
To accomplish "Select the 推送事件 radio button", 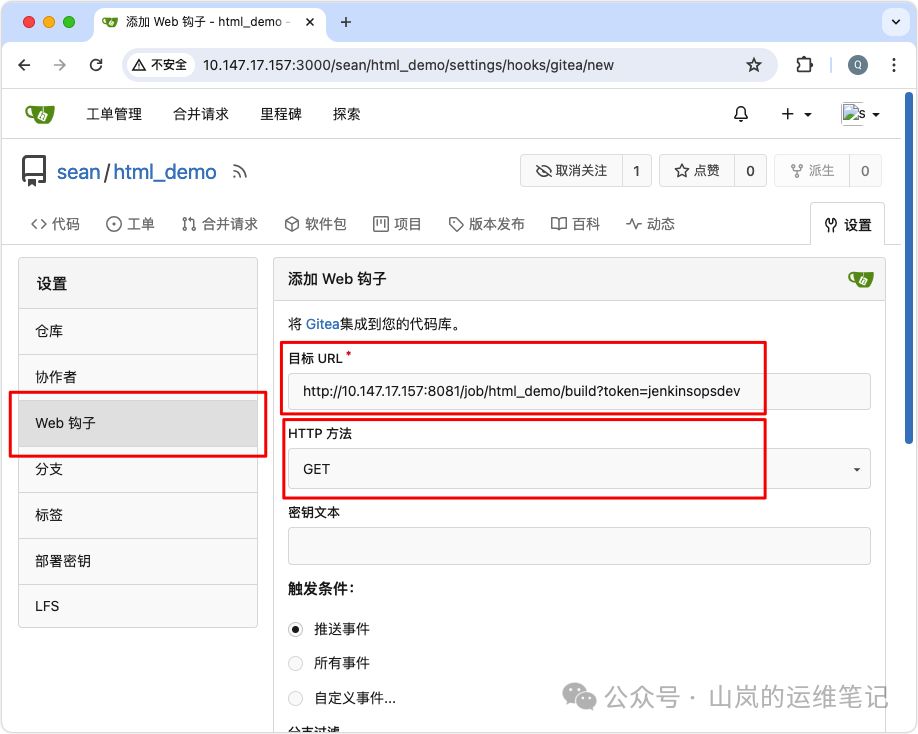I will [295, 628].
